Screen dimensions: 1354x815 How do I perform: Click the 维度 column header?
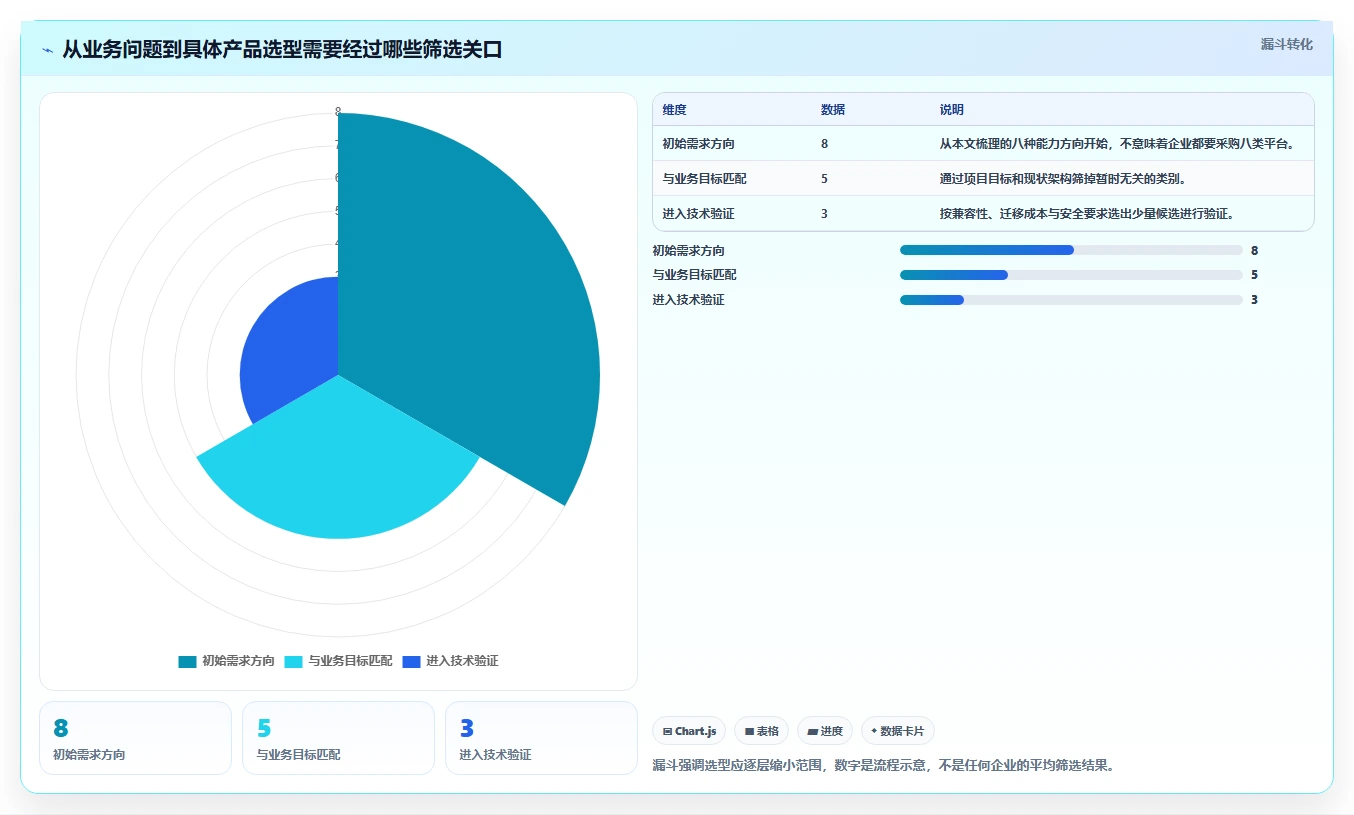(x=674, y=110)
